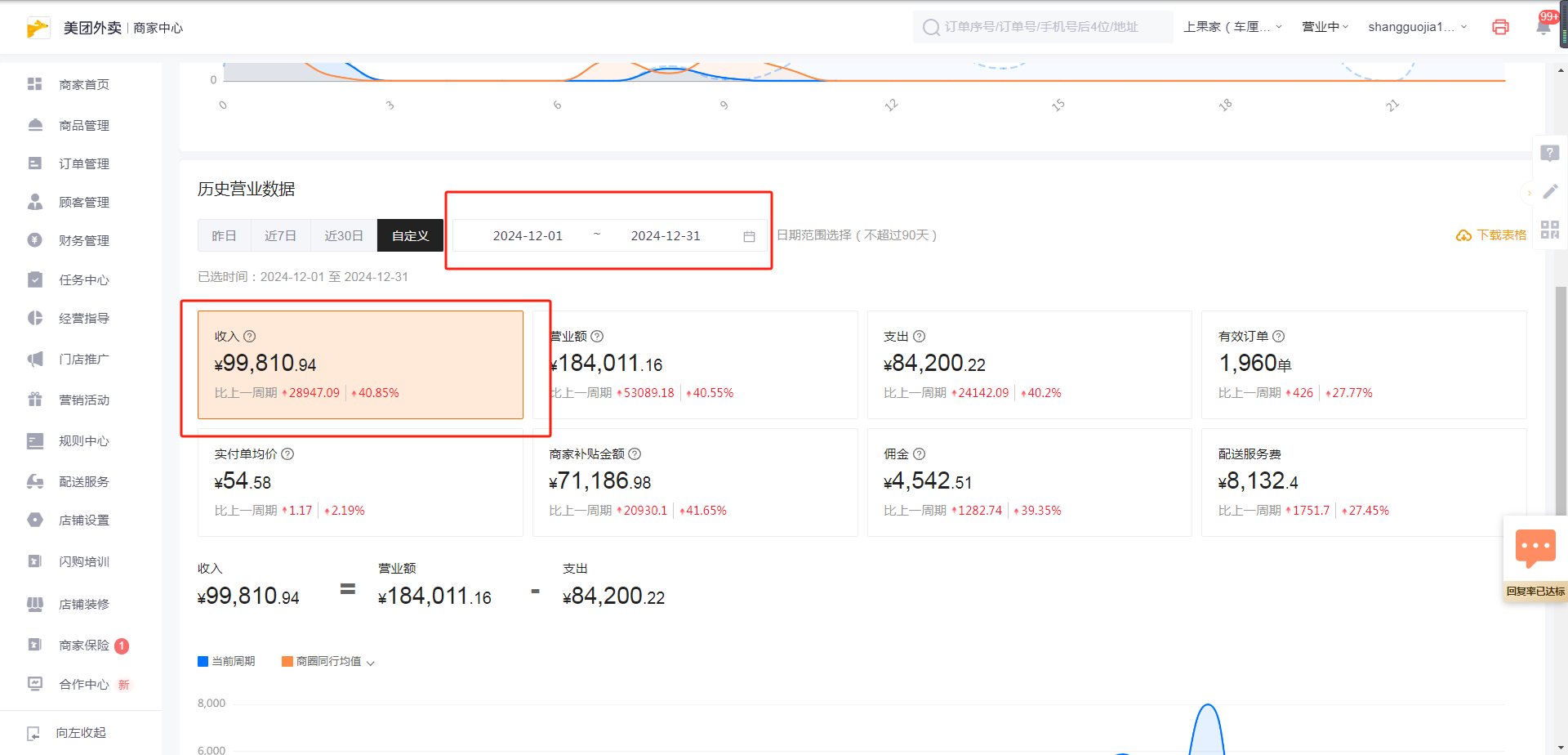Toggle 当前周期 legend series in chart
1568x755 pixels.
point(226,661)
